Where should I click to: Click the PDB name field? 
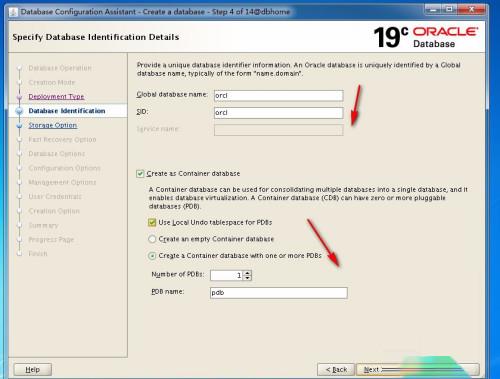[279, 293]
